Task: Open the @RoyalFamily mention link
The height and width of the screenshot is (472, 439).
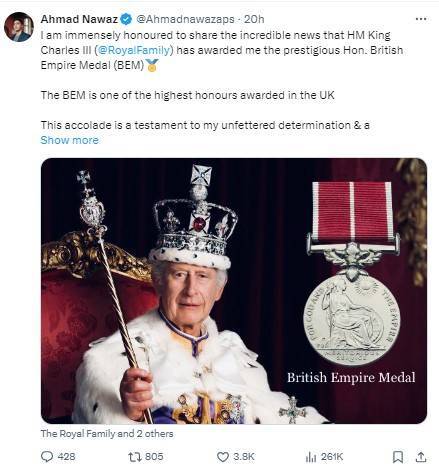Action: (134, 50)
